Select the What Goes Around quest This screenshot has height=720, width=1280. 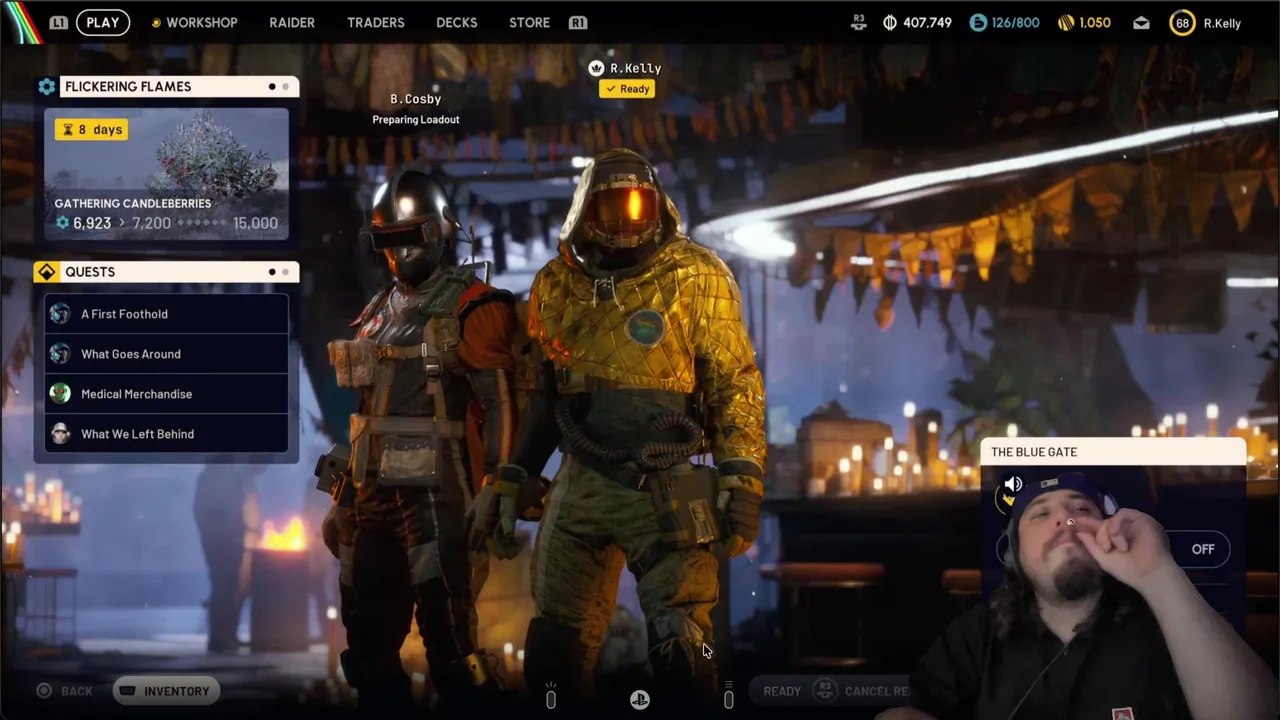pos(166,354)
